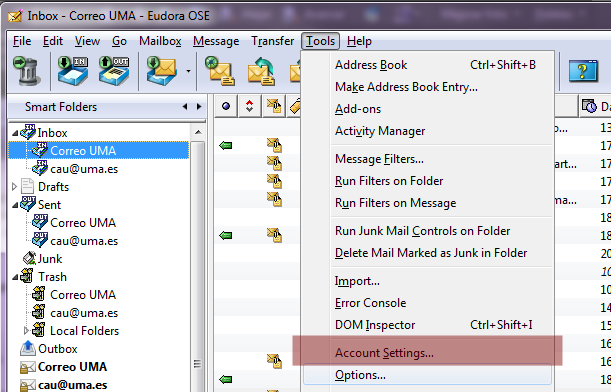Sort by the priority column header
Screen dimensions: 611x392
(x=249, y=106)
